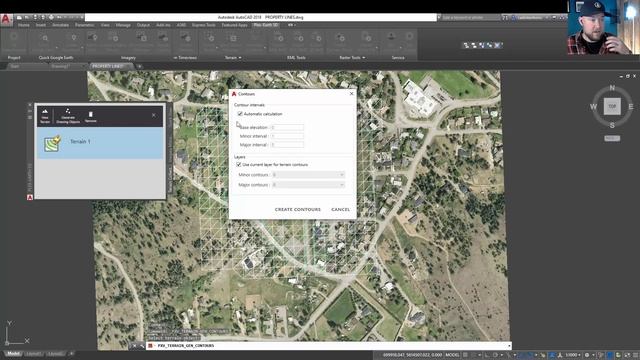Switch to the Layout2 tab
Screen dimensions: 640x360
tap(55, 354)
